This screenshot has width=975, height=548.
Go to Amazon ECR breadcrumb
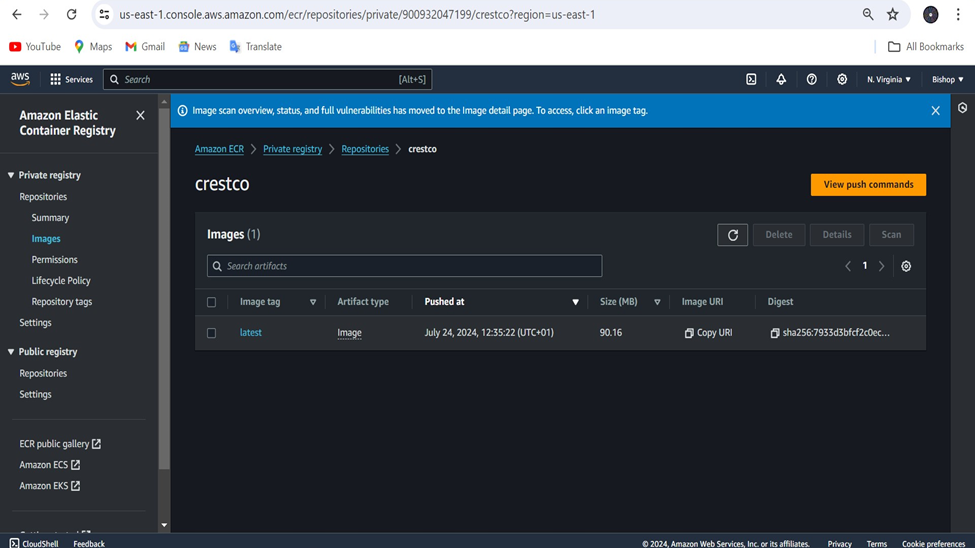coord(219,149)
